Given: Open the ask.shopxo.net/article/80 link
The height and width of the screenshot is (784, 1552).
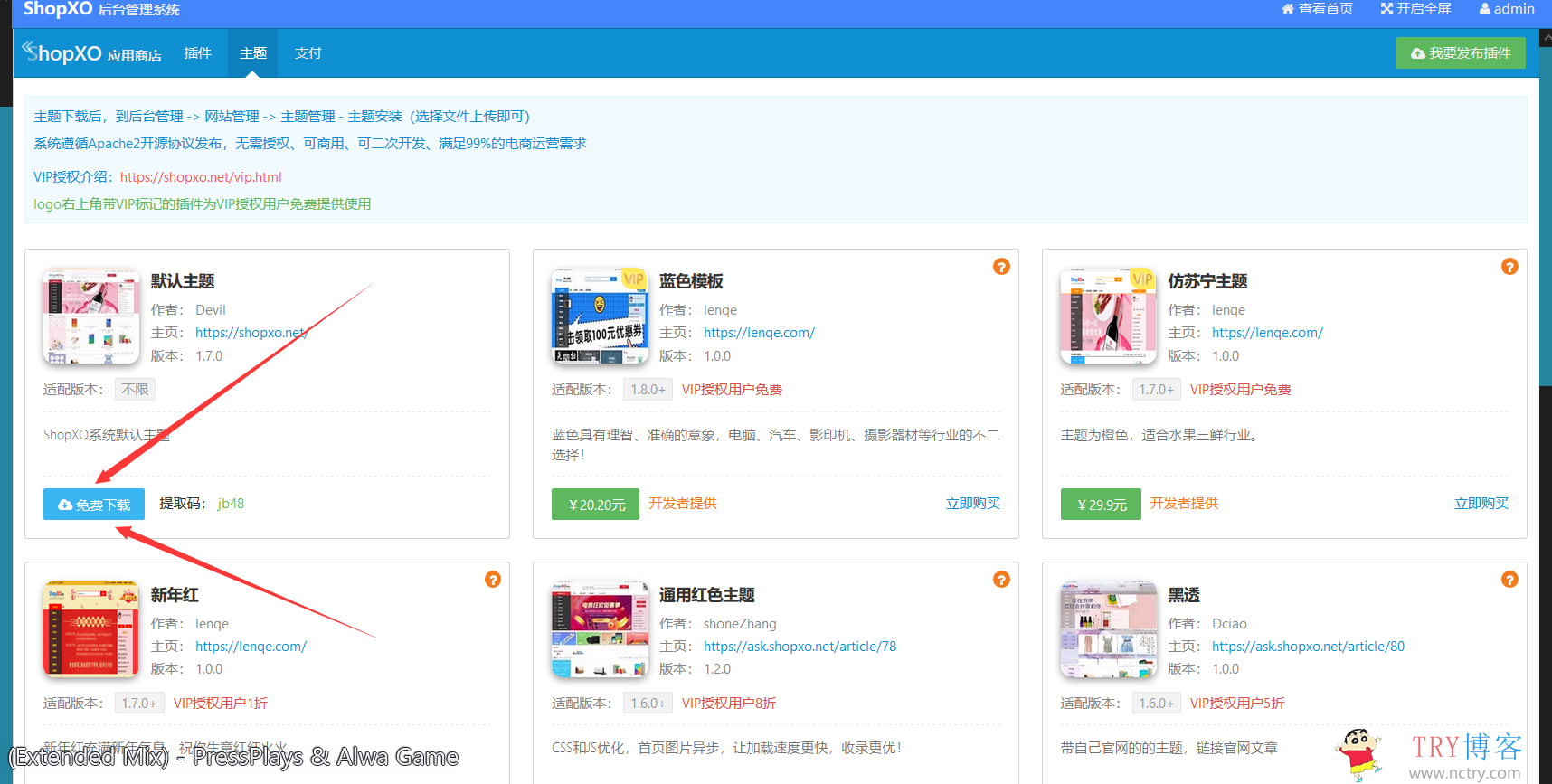Looking at the screenshot, I should (1308, 647).
